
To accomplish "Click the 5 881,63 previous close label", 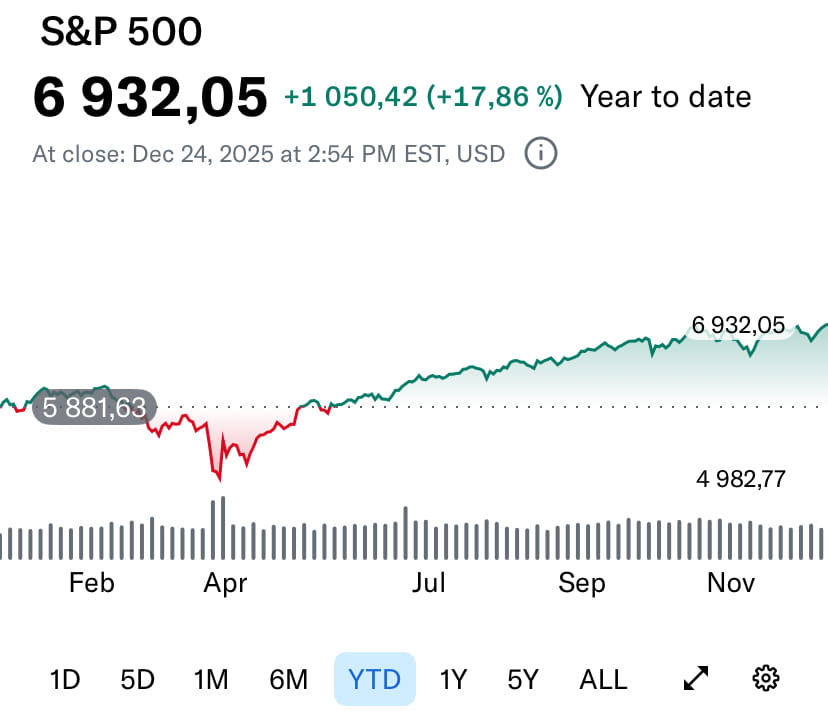I will [94, 407].
